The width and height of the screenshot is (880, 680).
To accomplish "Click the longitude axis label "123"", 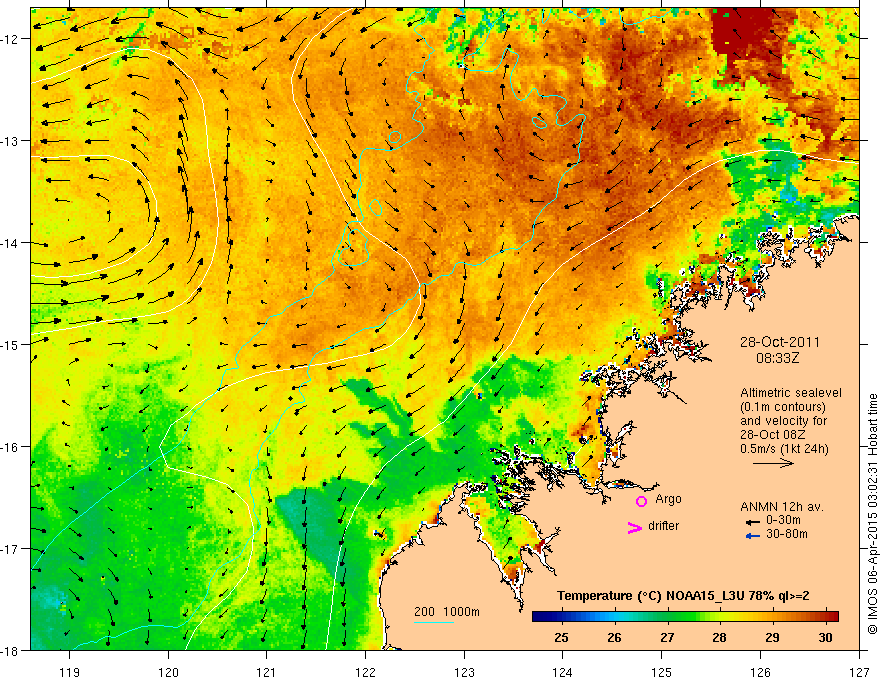I will [x=464, y=672].
